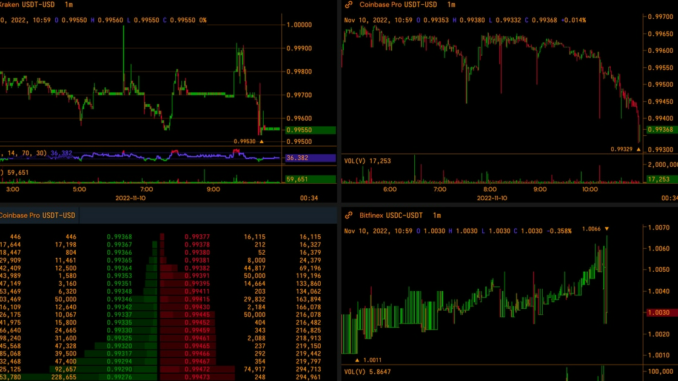678x381 pixels.
Task: Select ask price 0.99395 row
Action: [197, 284]
